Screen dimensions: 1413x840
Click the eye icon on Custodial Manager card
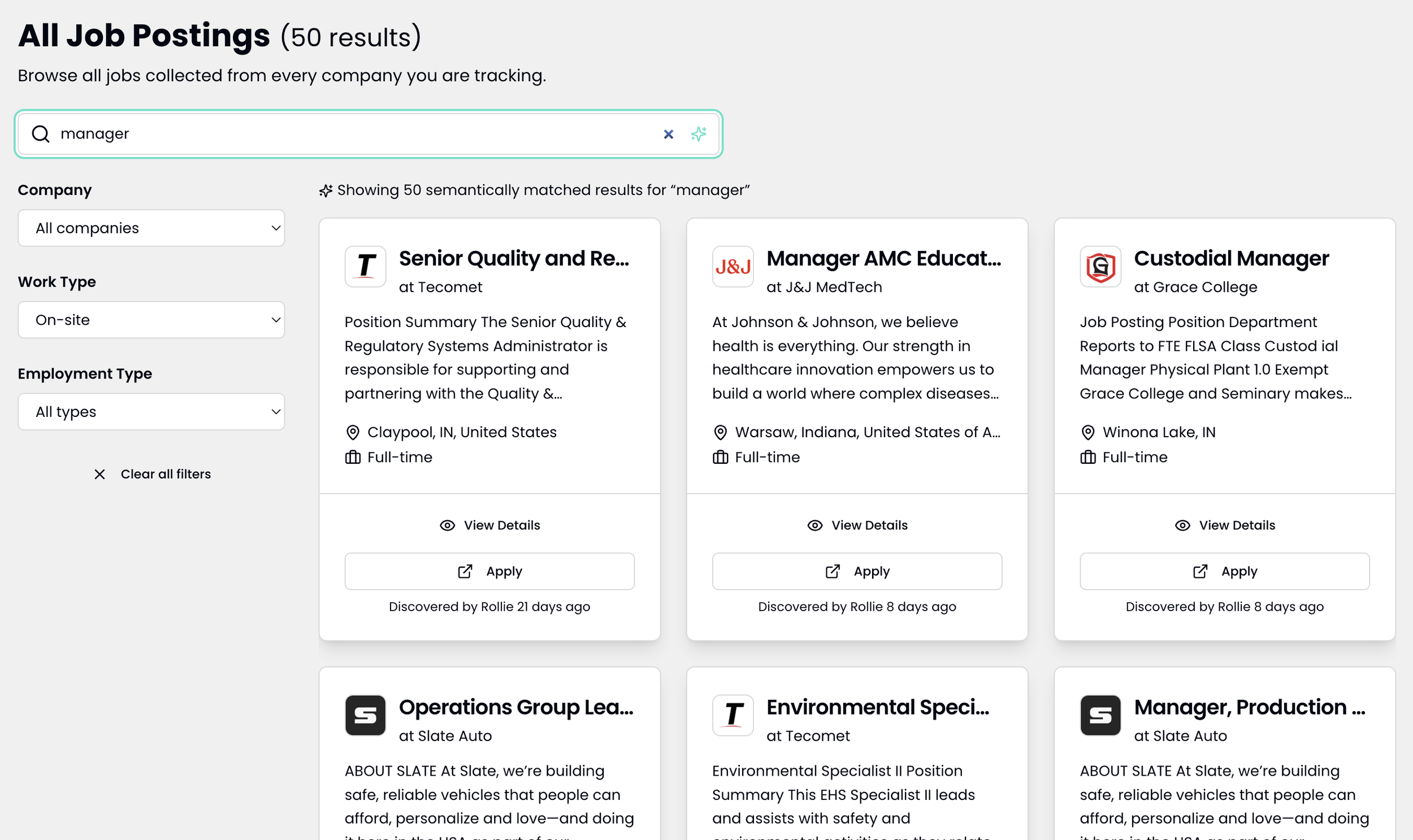click(1182, 525)
